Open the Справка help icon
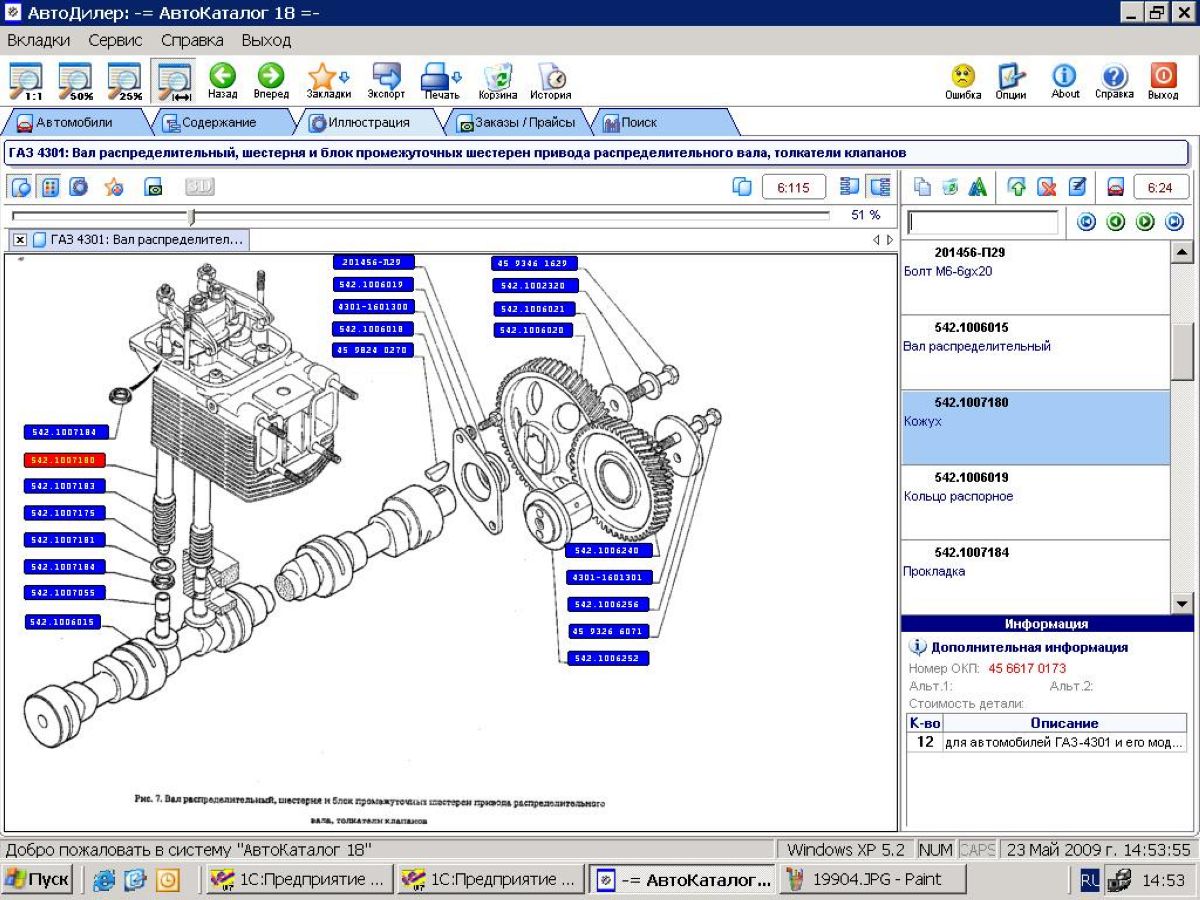Screen dimensions: 1200x900 [x=1114, y=81]
